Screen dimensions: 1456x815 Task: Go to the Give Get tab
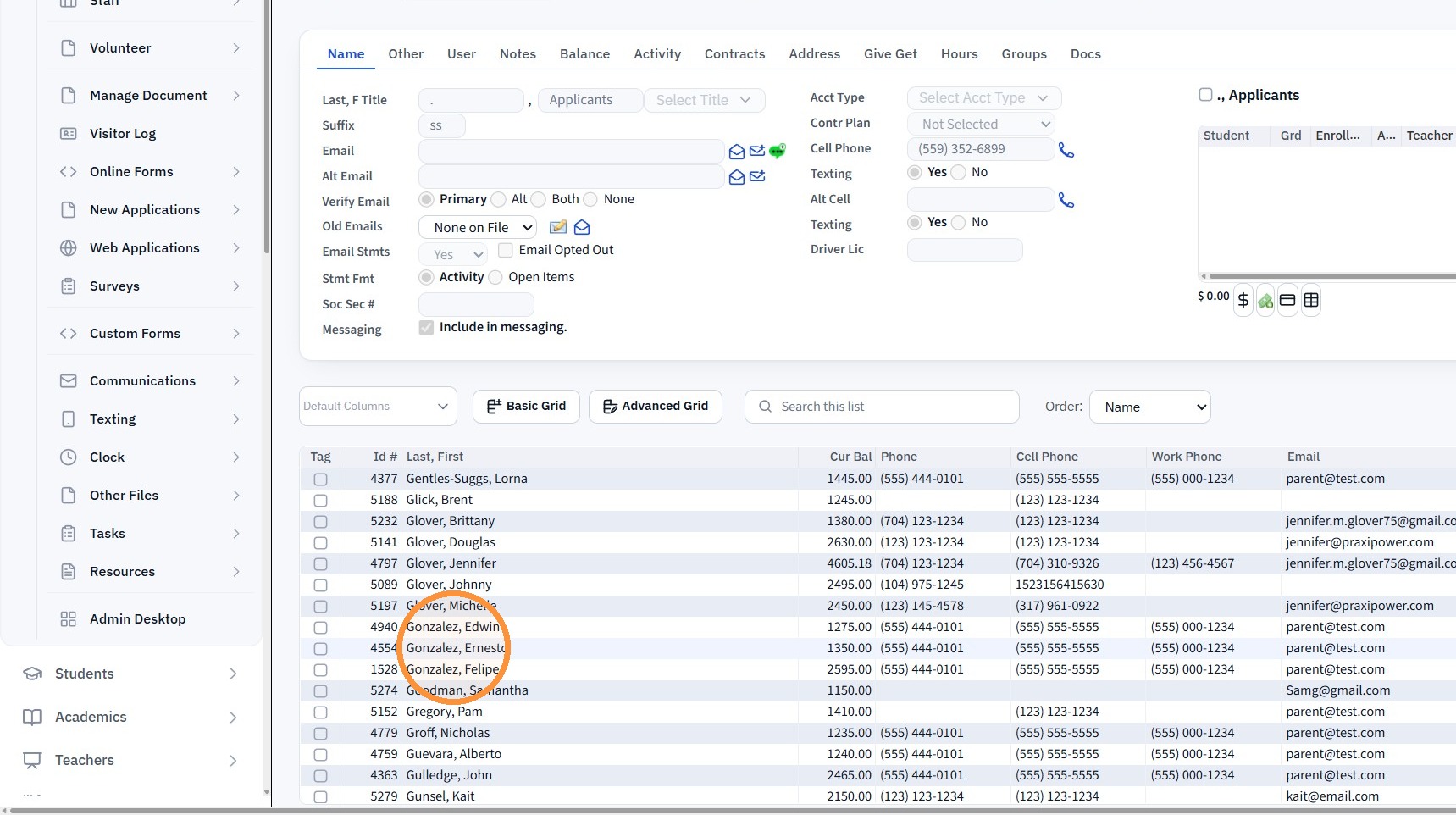[x=890, y=54]
